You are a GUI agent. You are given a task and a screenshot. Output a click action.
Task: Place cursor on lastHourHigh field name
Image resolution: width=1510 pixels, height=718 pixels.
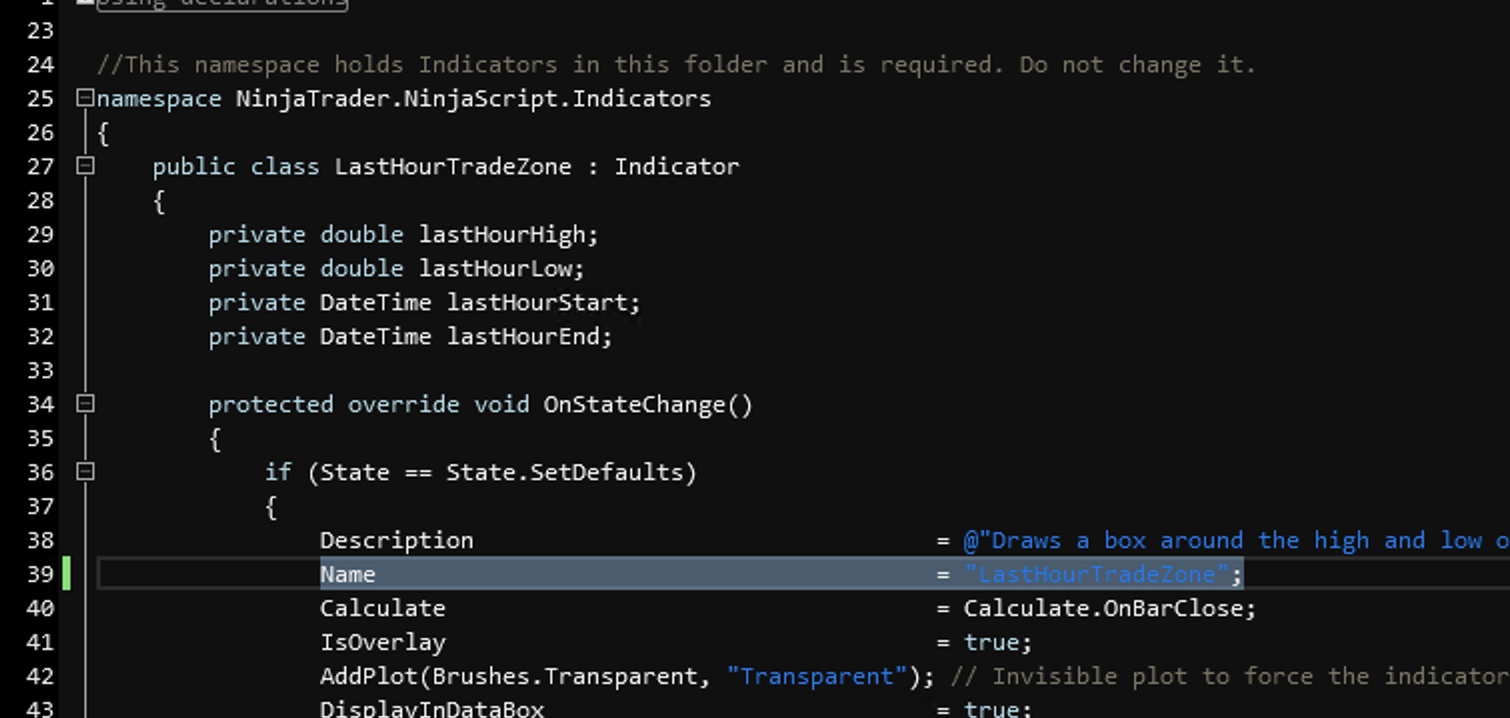tap(507, 234)
